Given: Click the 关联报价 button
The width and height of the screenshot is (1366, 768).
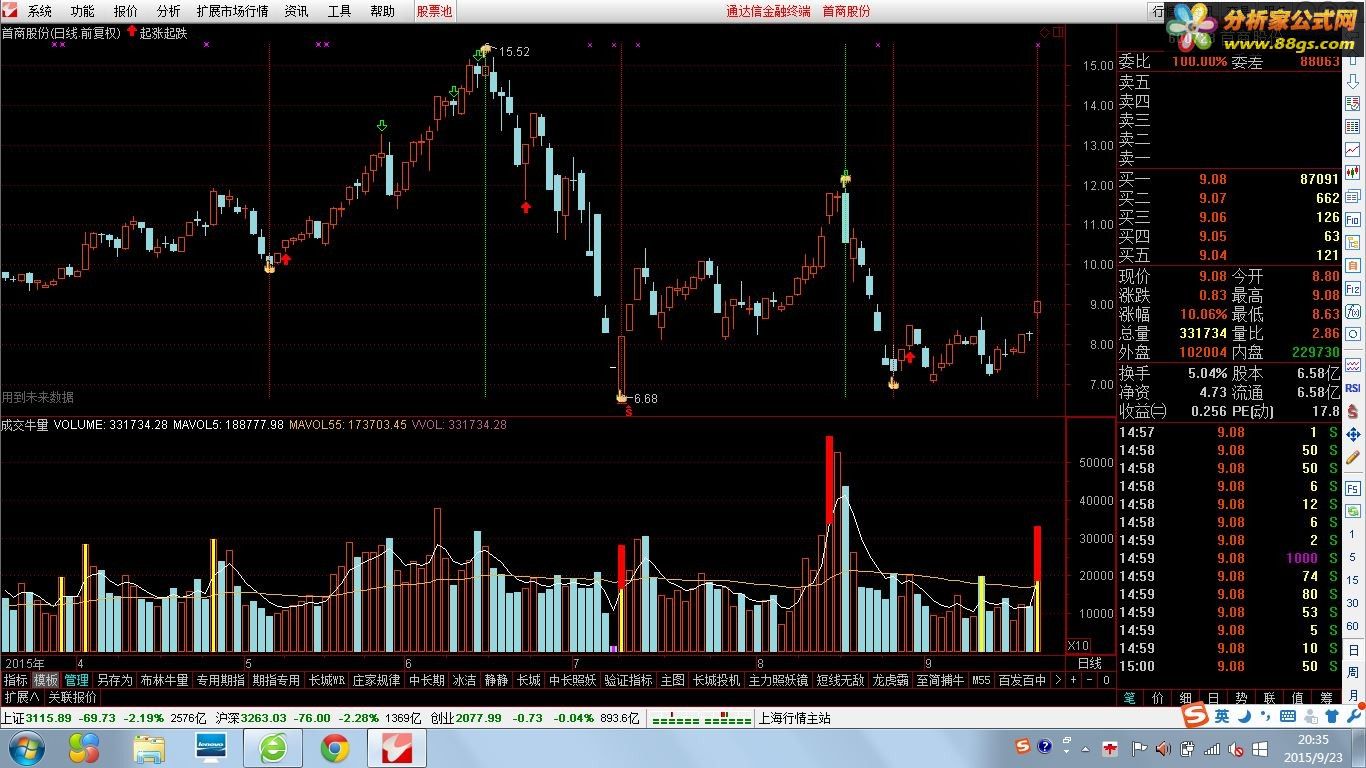Looking at the screenshot, I should click(72, 697).
